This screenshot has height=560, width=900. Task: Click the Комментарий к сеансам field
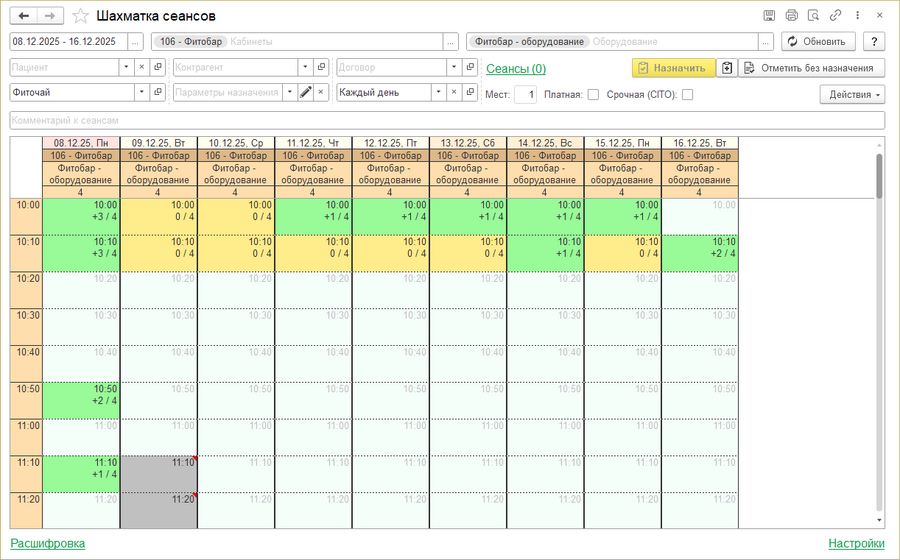click(447, 119)
